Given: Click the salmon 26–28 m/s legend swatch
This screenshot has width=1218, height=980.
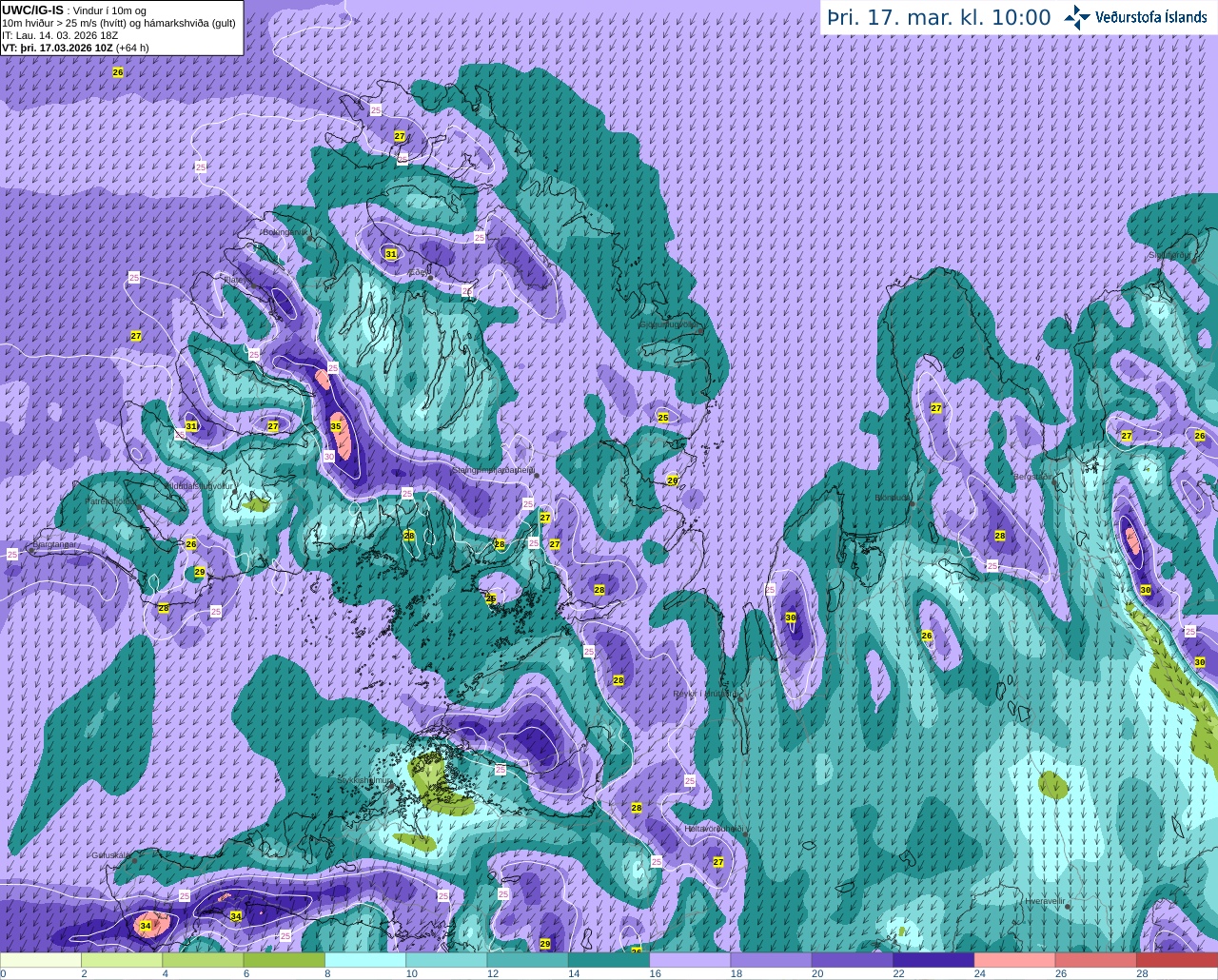Looking at the screenshot, I should 1095,960.
